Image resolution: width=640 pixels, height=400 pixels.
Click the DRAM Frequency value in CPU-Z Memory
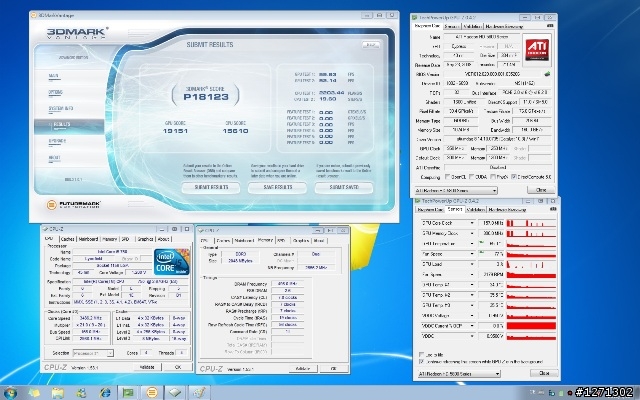tap(287, 284)
